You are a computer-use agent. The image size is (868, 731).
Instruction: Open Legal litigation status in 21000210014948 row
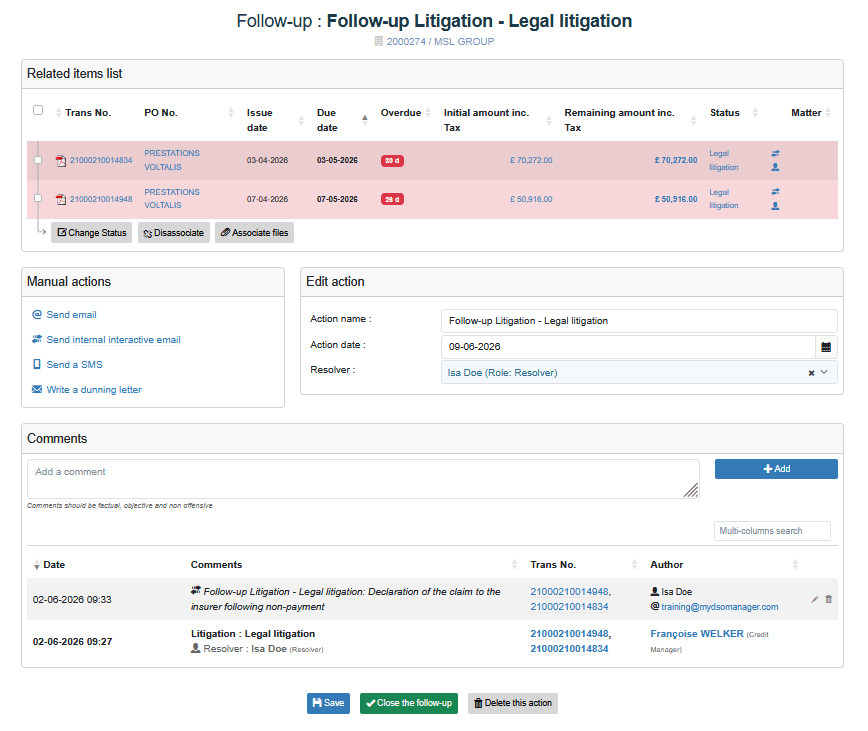pos(724,199)
